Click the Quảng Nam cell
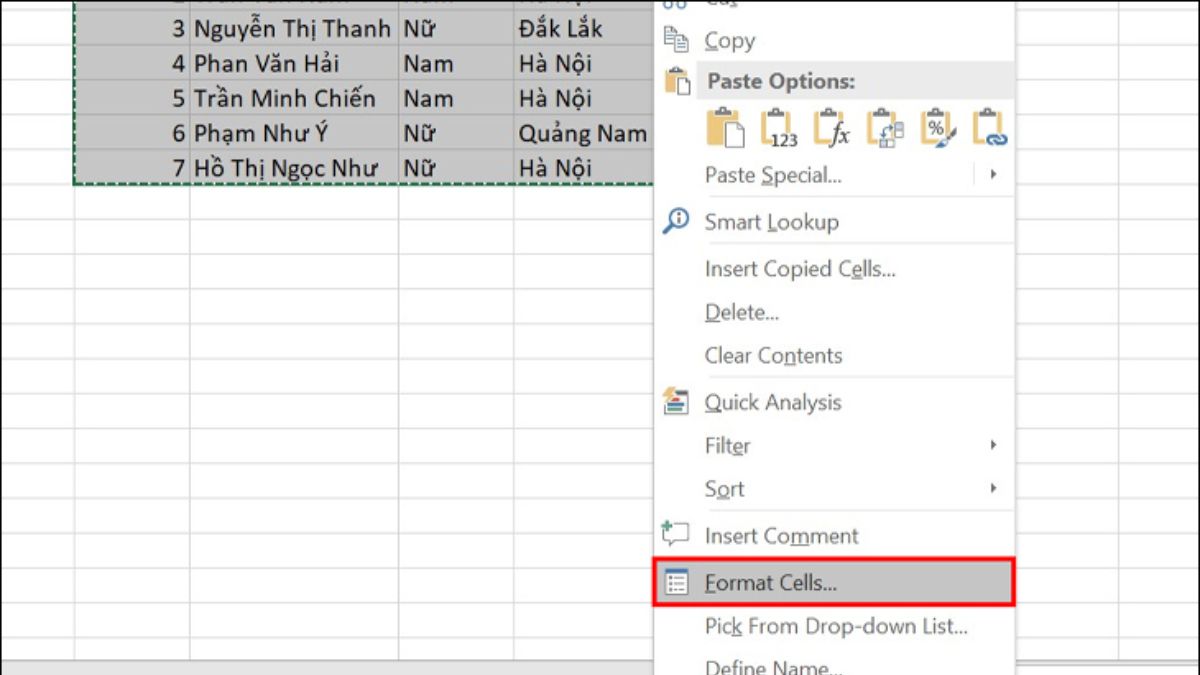Image resolution: width=1200 pixels, height=675 pixels. [x=582, y=133]
